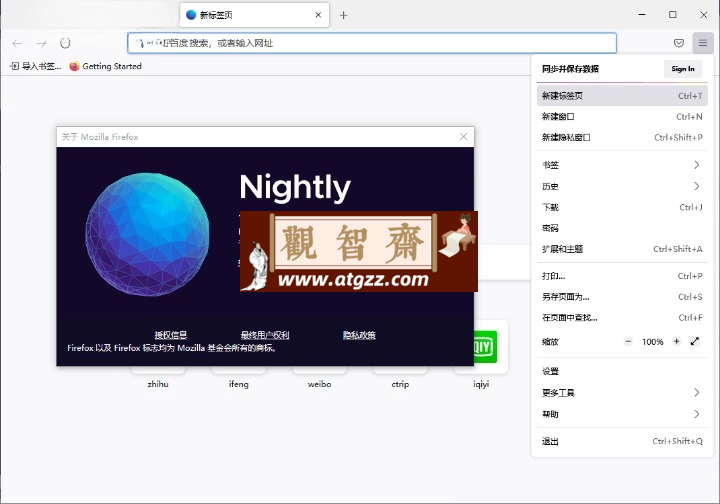The height and width of the screenshot is (504, 720).
Task: Expand the 更多工具 submenu
Action: pyautogui.click(x=622, y=393)
